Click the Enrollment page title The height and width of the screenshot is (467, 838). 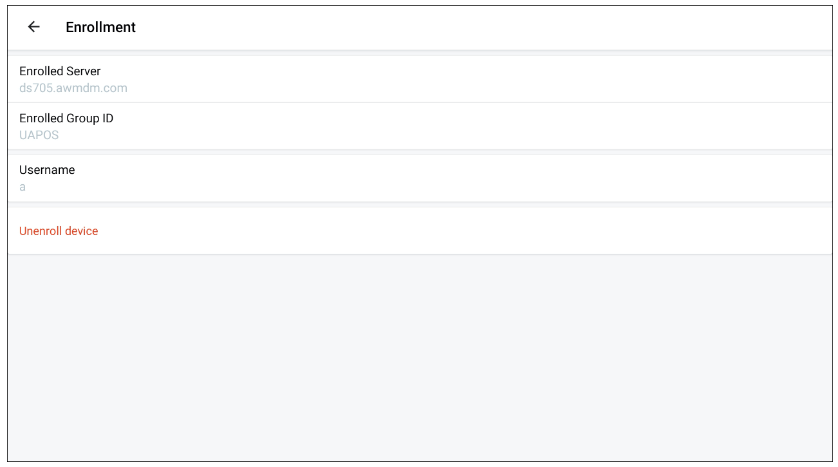pos(101,27)
